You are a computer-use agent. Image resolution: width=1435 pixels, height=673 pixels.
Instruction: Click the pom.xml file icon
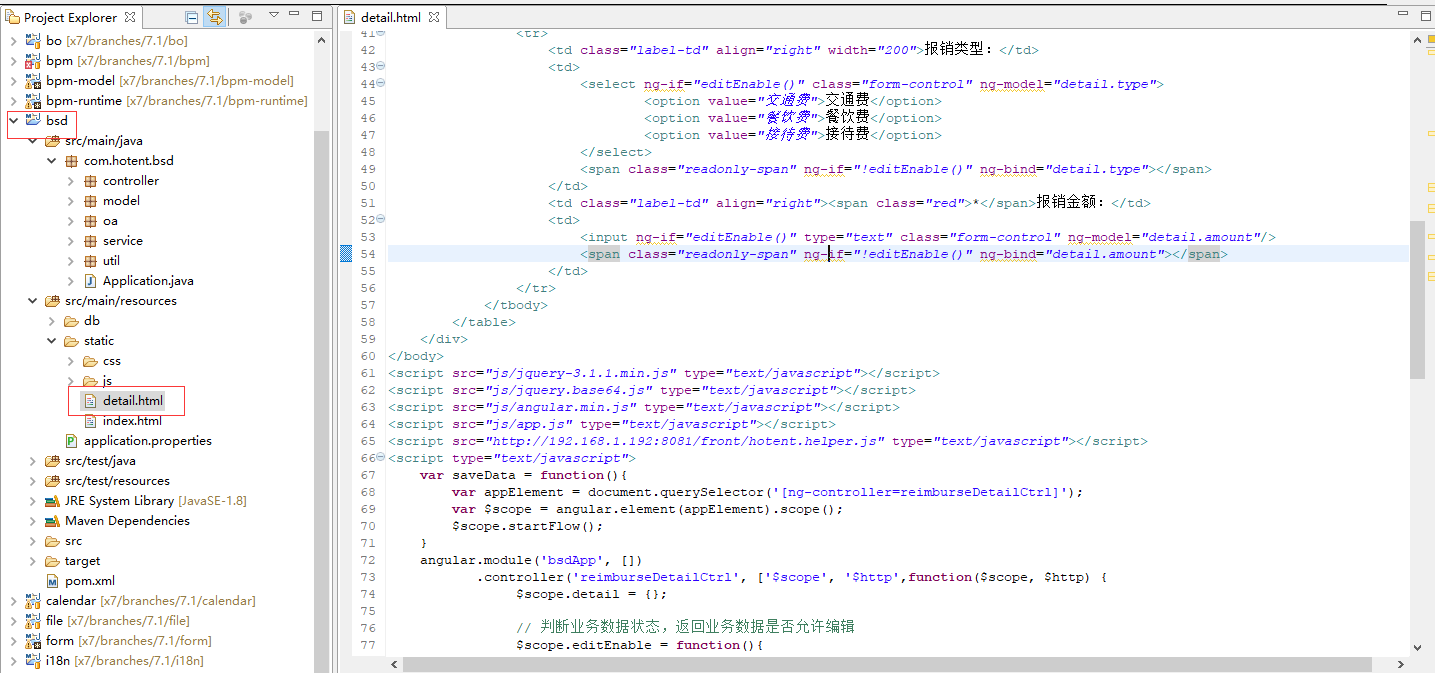52,581
